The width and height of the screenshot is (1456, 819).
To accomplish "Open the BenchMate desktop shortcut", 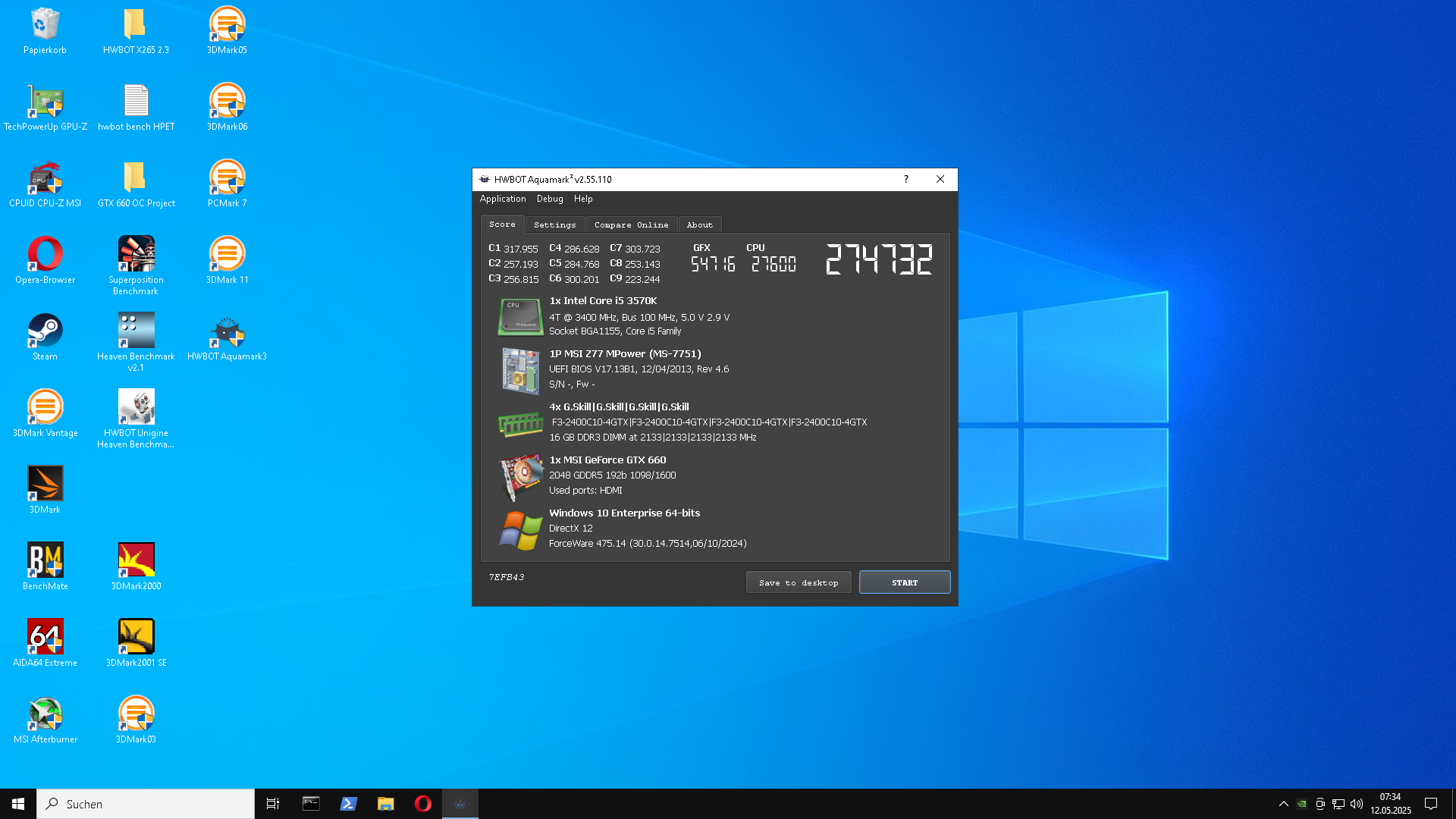I will (45, 566).
